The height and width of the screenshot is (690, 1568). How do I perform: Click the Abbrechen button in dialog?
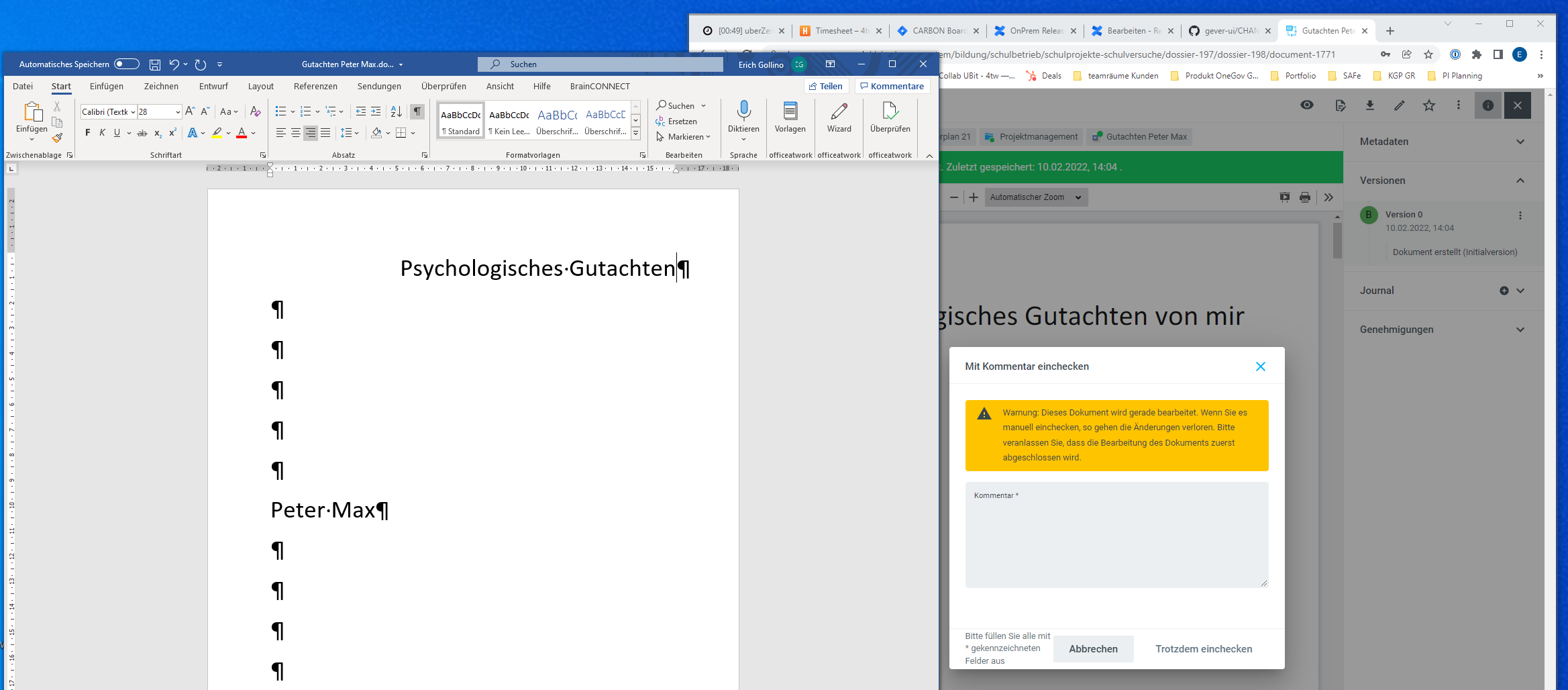1093,649
